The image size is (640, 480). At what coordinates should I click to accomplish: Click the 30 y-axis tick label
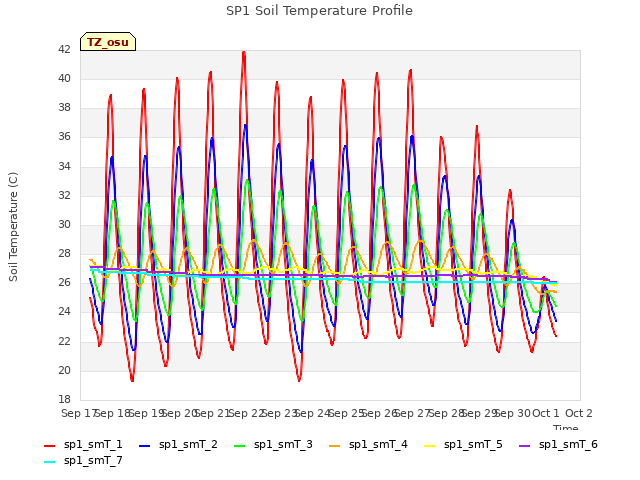(64, 224)
